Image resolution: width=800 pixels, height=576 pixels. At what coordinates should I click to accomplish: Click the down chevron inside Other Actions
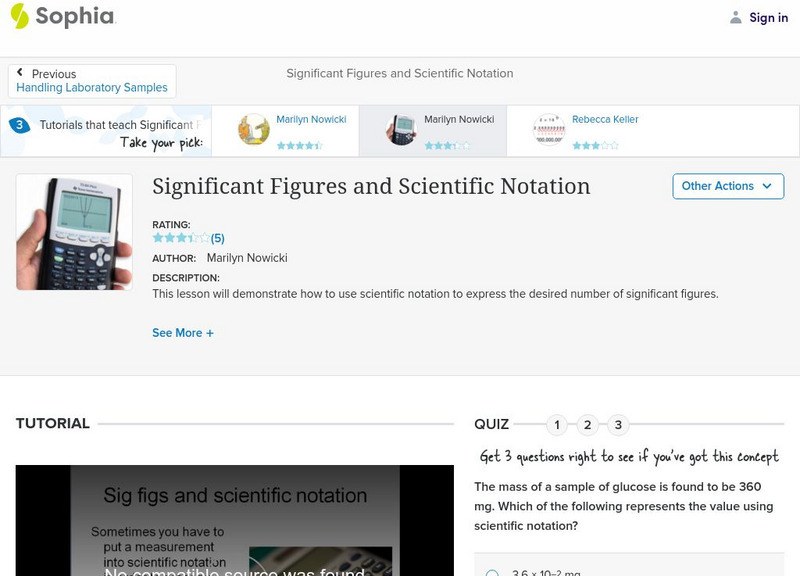point(766,186)
